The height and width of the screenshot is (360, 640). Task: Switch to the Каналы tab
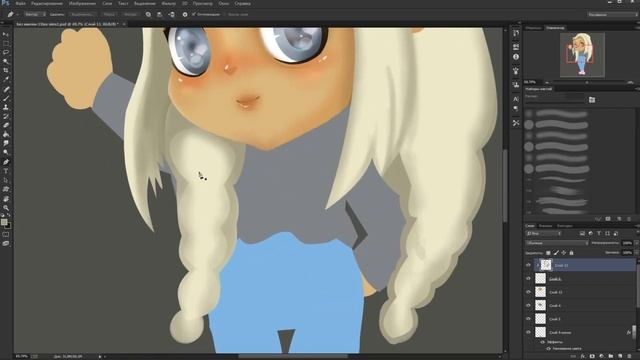tap(545, 226)
